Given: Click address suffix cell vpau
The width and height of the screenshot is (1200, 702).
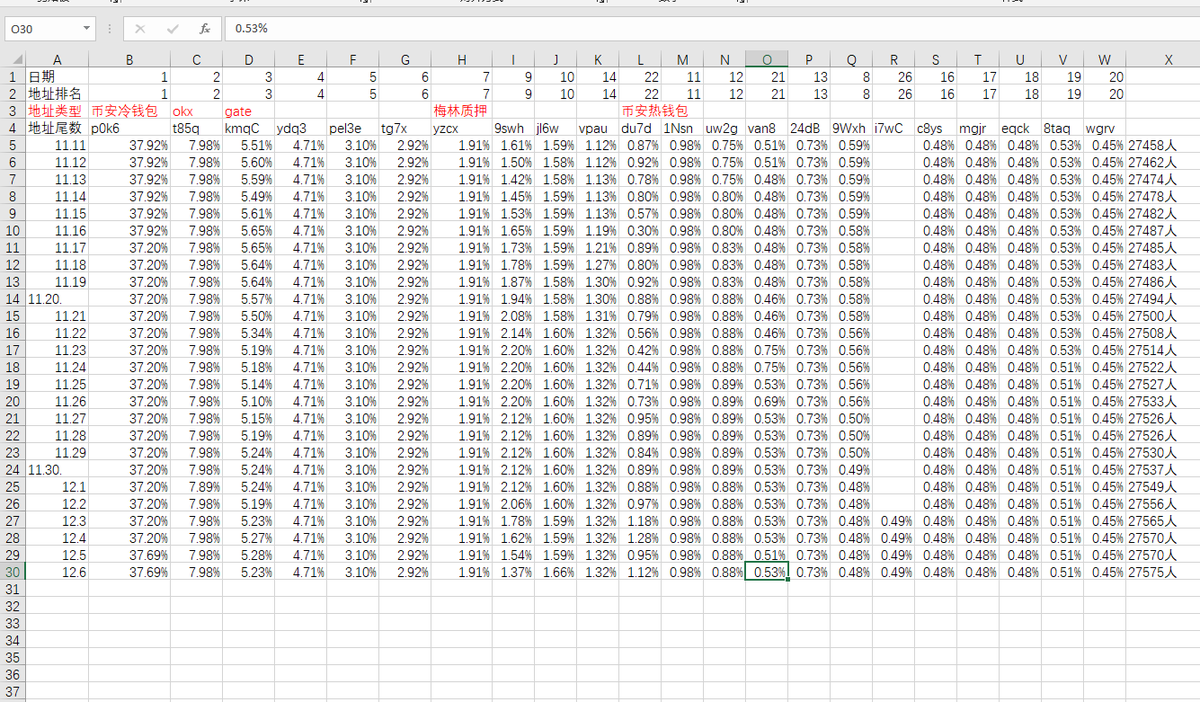Looking at the screenshot, I should click(x=597, y=128).
